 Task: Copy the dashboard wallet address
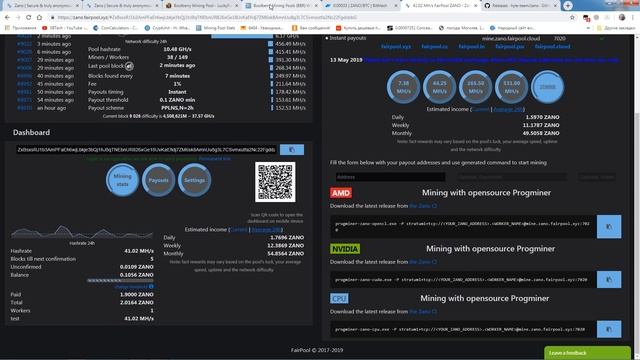click(291, 150)
